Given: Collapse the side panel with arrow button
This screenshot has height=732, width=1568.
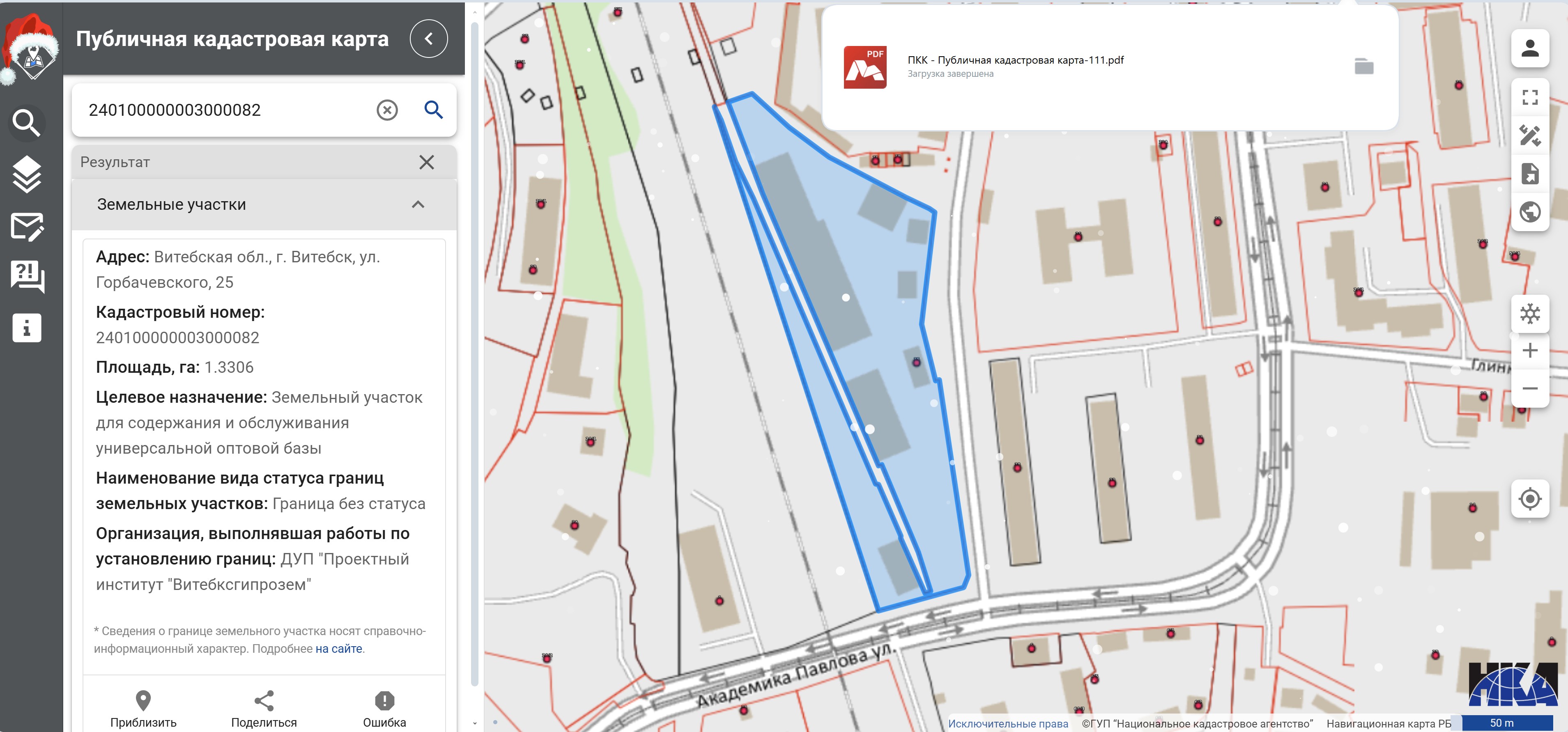Looking at the screenshot, I should tap(428, 39).
